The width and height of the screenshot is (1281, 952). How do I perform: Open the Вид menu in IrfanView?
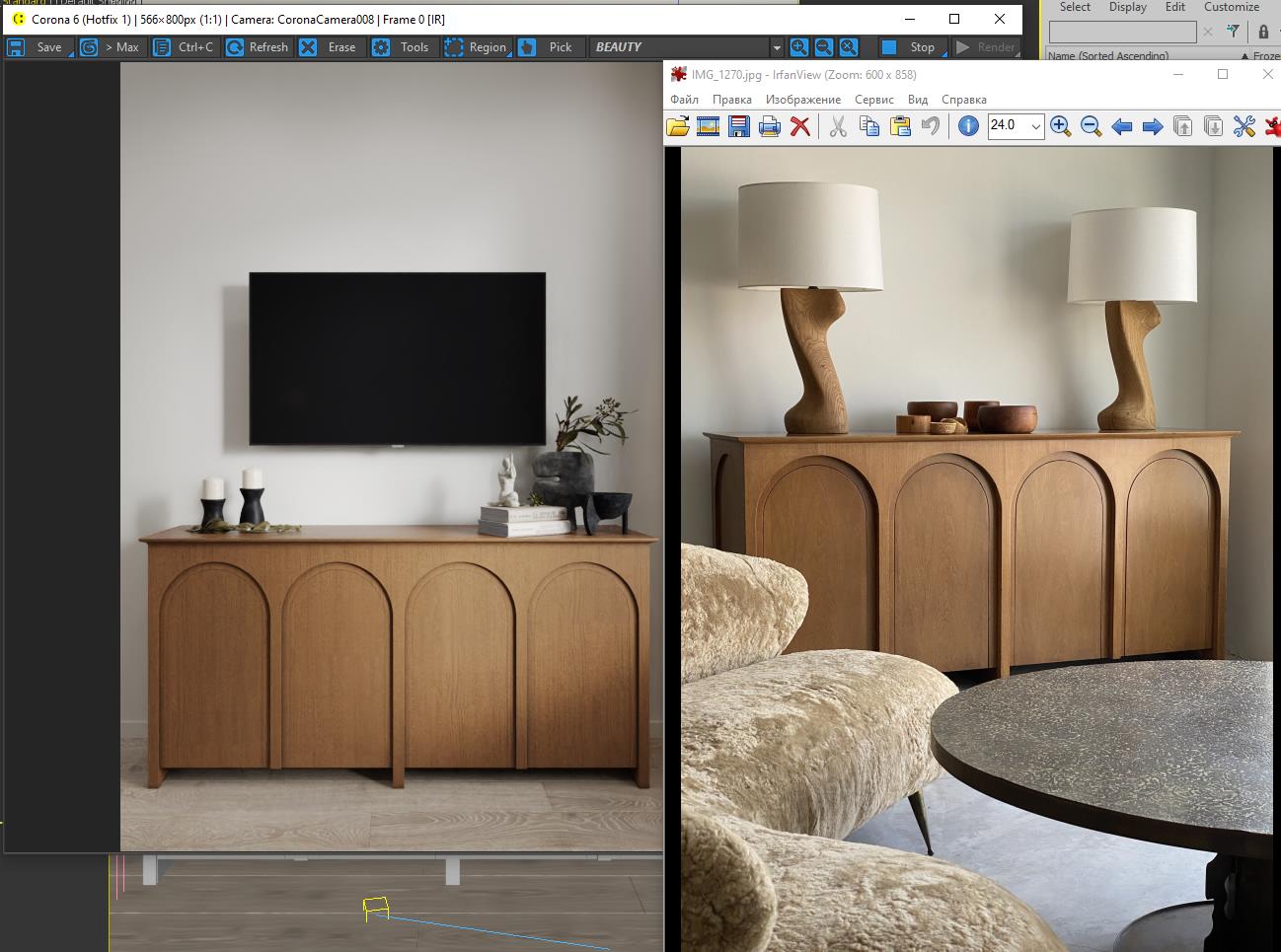pyautogui.click(x=918, y=100)
